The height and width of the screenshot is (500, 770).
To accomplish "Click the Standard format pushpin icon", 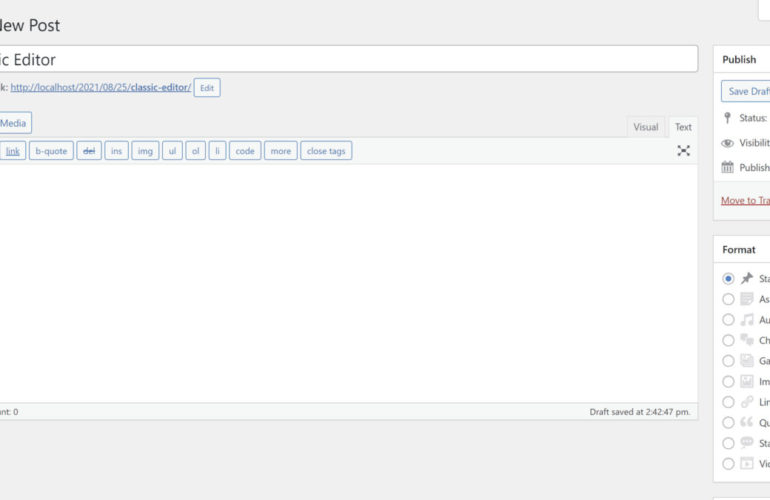I will (x=746, y=279).
